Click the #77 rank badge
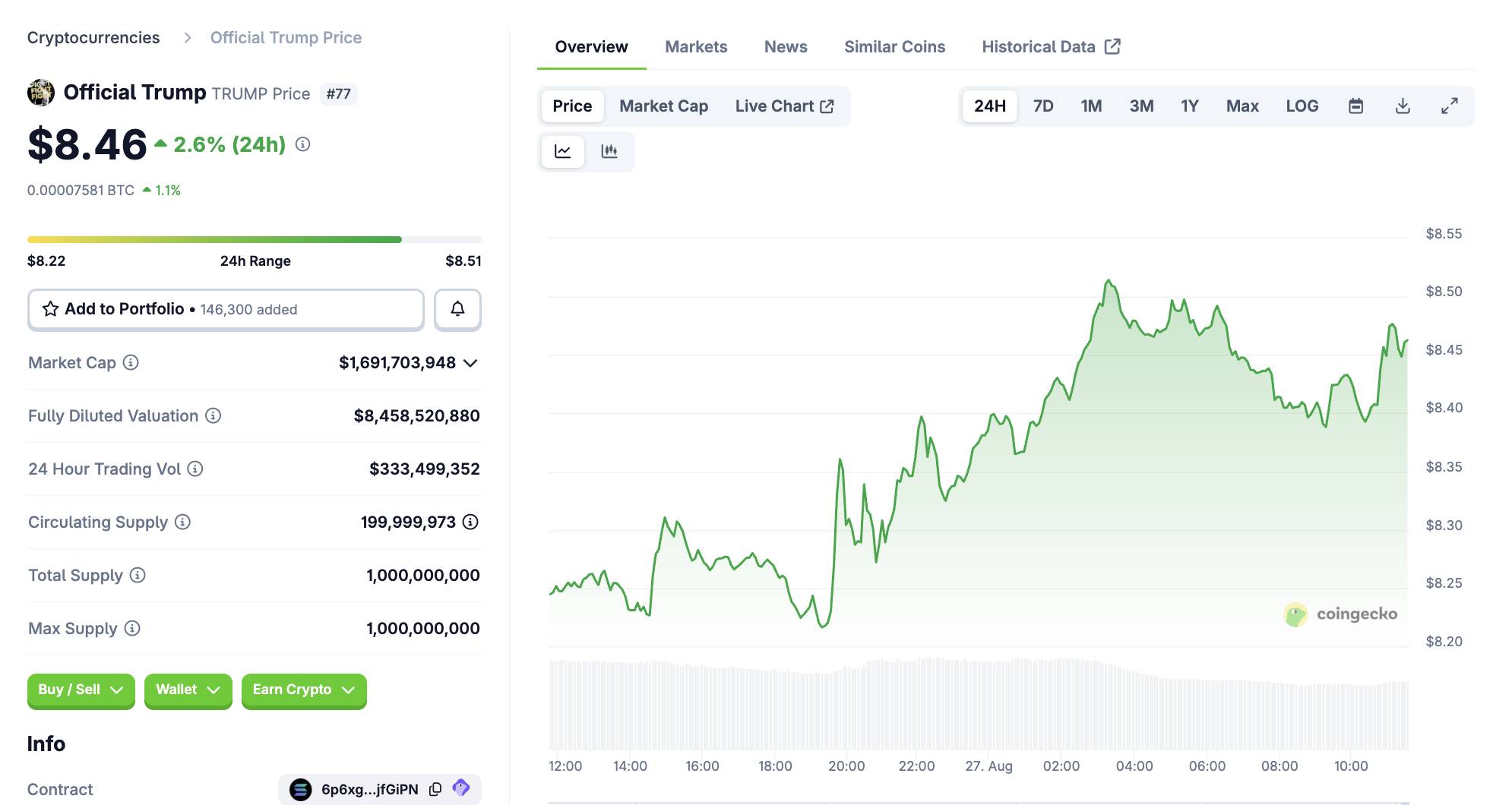The image size is (1512, 805). (x=338, y=93)
